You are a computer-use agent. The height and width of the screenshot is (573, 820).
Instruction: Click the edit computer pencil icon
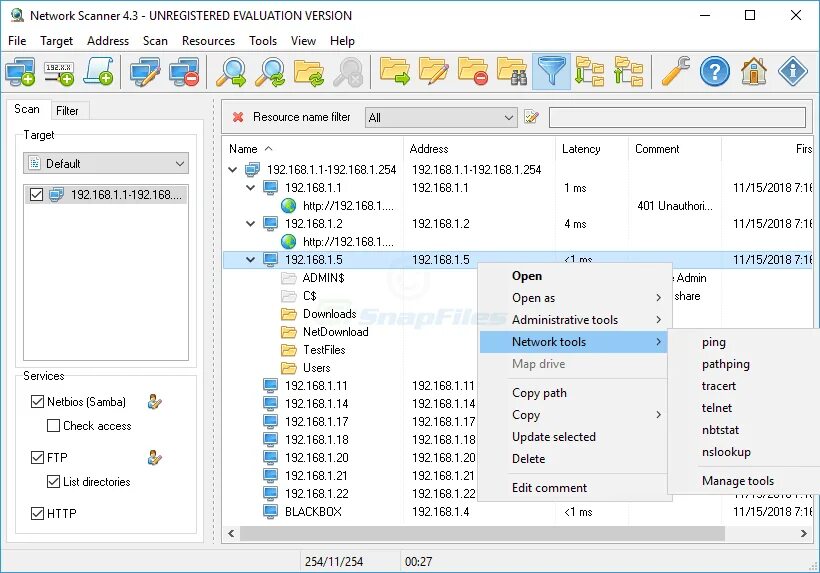tap(145, 72)
